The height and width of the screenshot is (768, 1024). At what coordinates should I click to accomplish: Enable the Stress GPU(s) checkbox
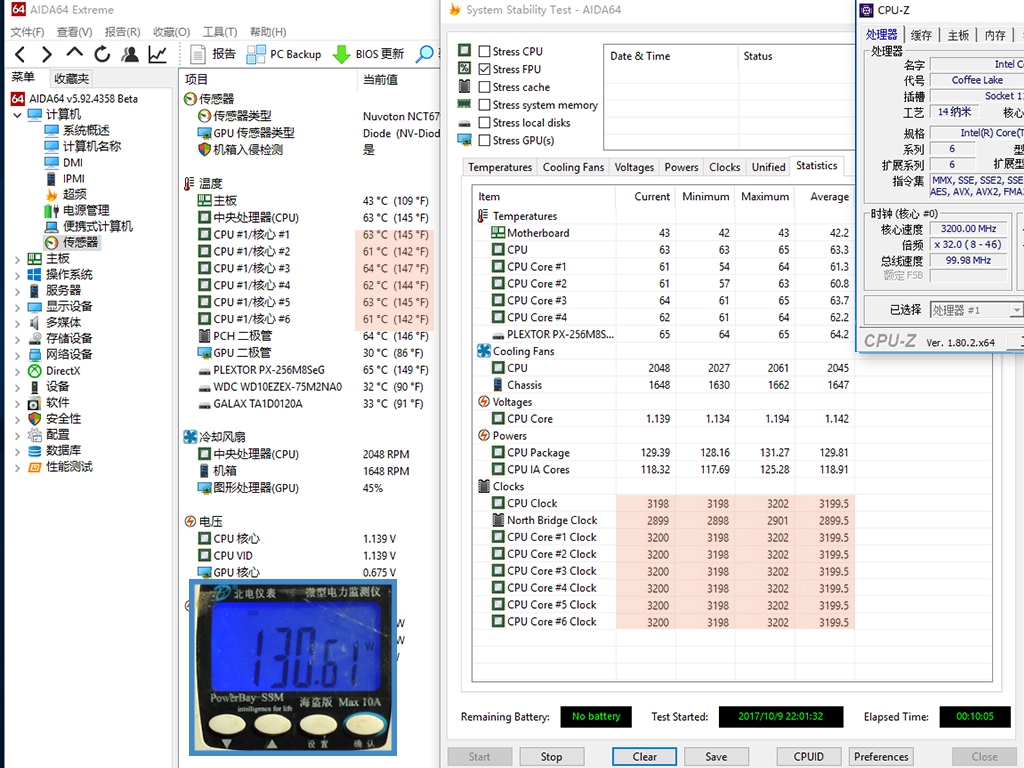pos(485,140)
